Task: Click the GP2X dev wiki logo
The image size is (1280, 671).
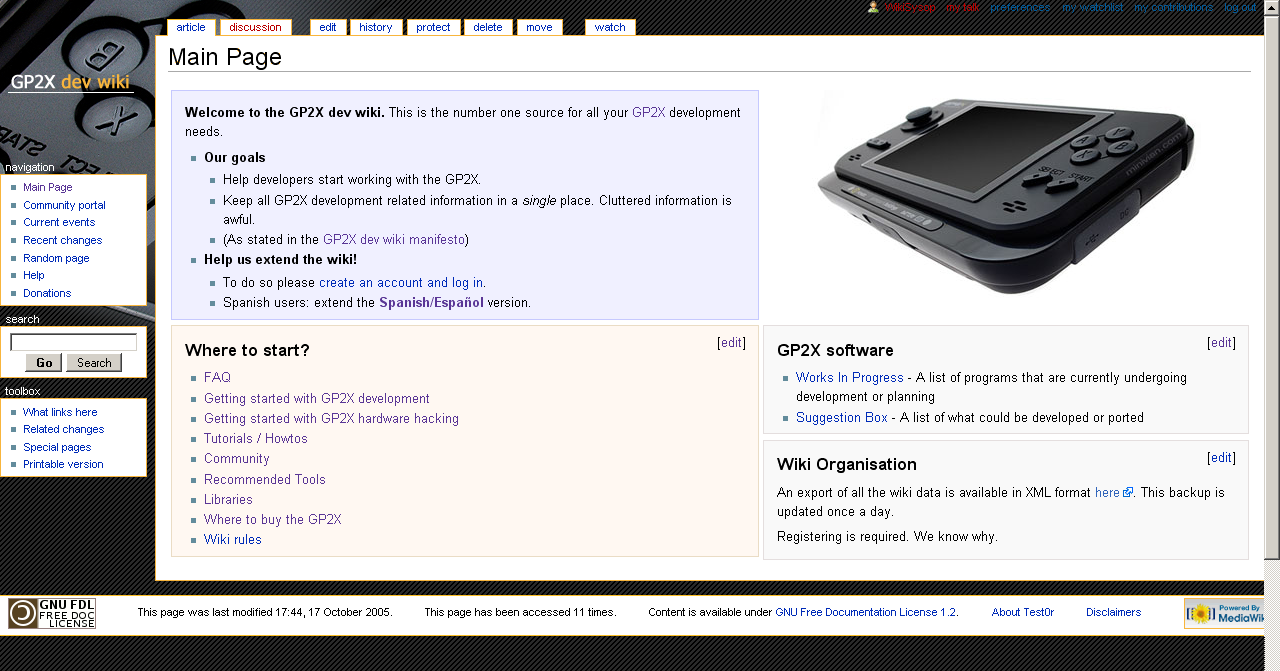Action: click(70, 82)
